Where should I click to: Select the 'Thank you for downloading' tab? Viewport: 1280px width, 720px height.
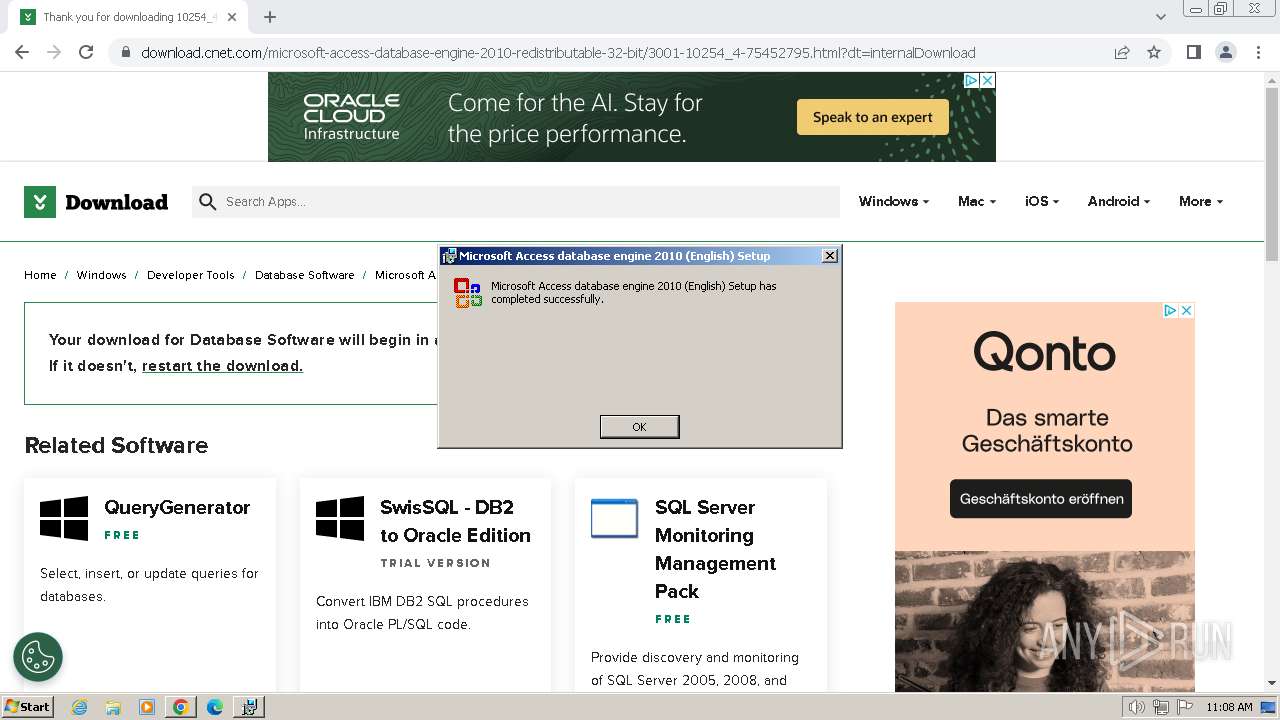click(x=128, y=17)
